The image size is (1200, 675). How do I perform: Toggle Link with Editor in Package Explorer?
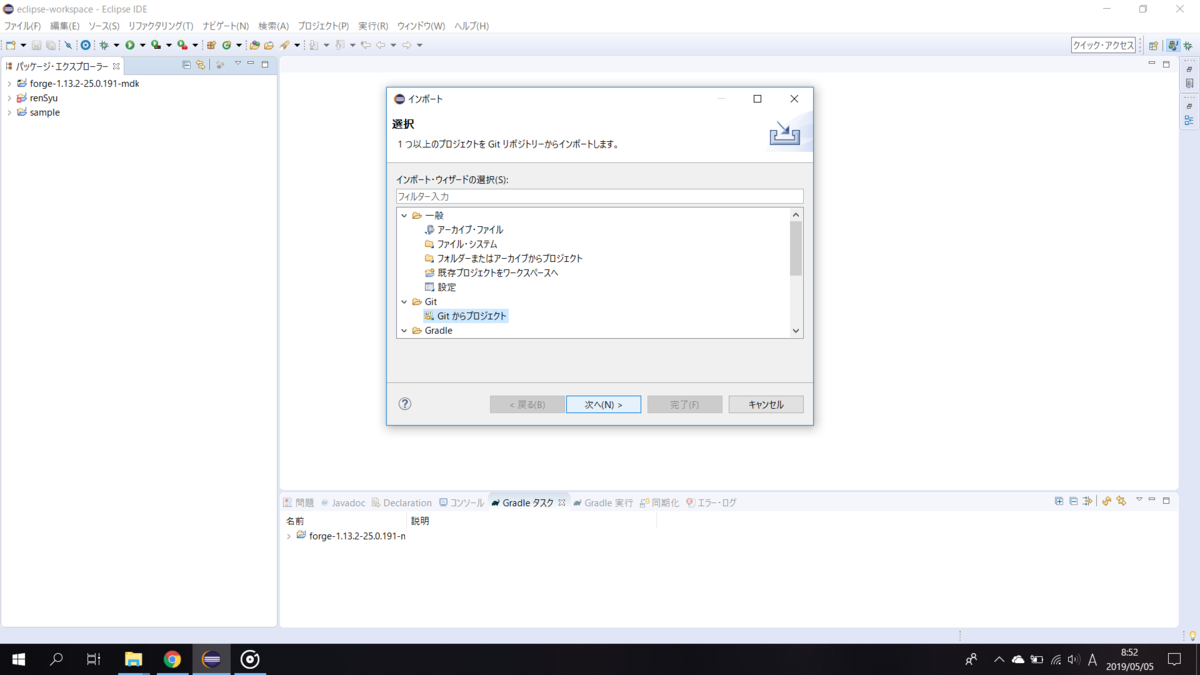(x=200, y=64)
